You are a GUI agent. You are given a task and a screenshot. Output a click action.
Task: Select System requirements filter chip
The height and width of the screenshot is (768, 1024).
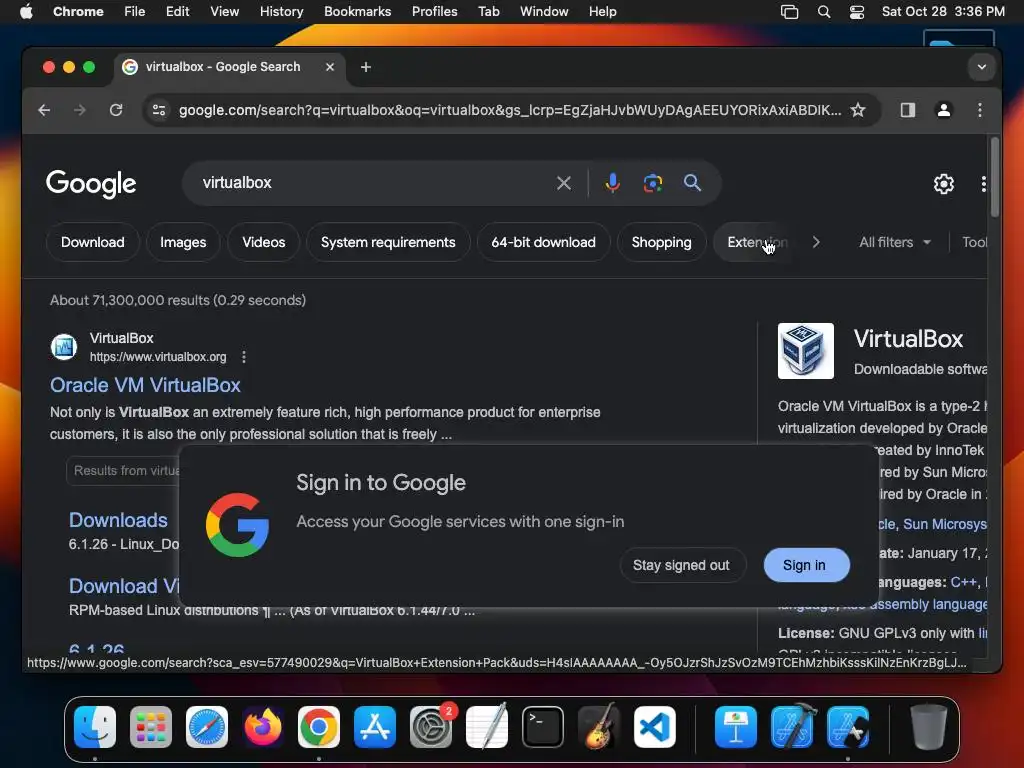point(388,242)
